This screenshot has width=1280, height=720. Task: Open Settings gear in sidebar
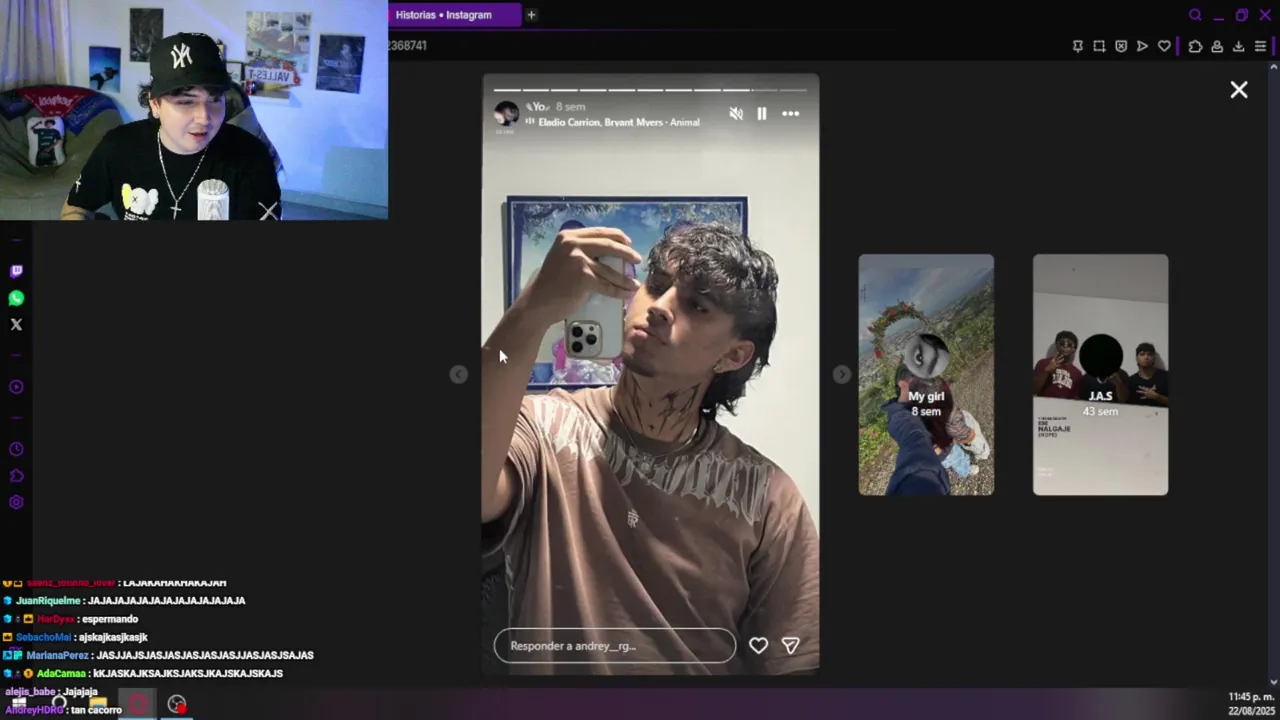click(x=16, y=502)
